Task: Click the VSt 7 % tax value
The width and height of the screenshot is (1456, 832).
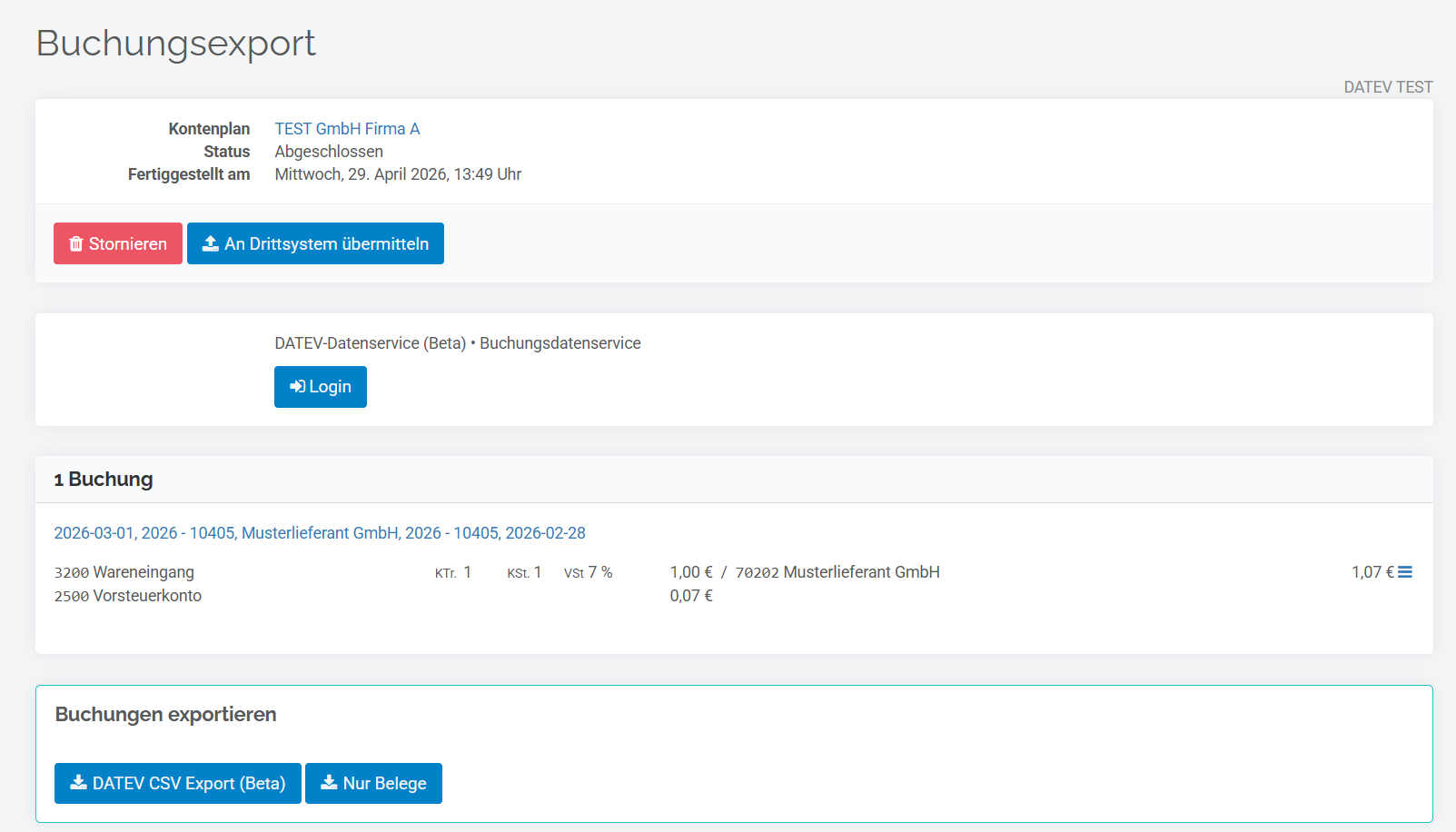Action: (x=589, y=572)
